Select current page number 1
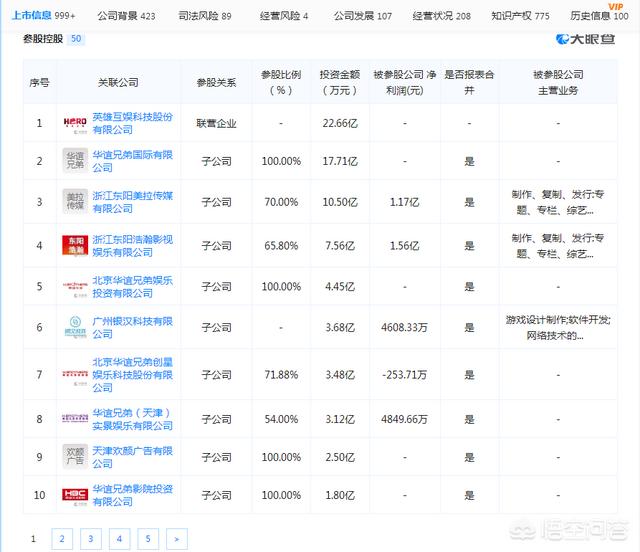640x552 pixels. pos(33,539)
